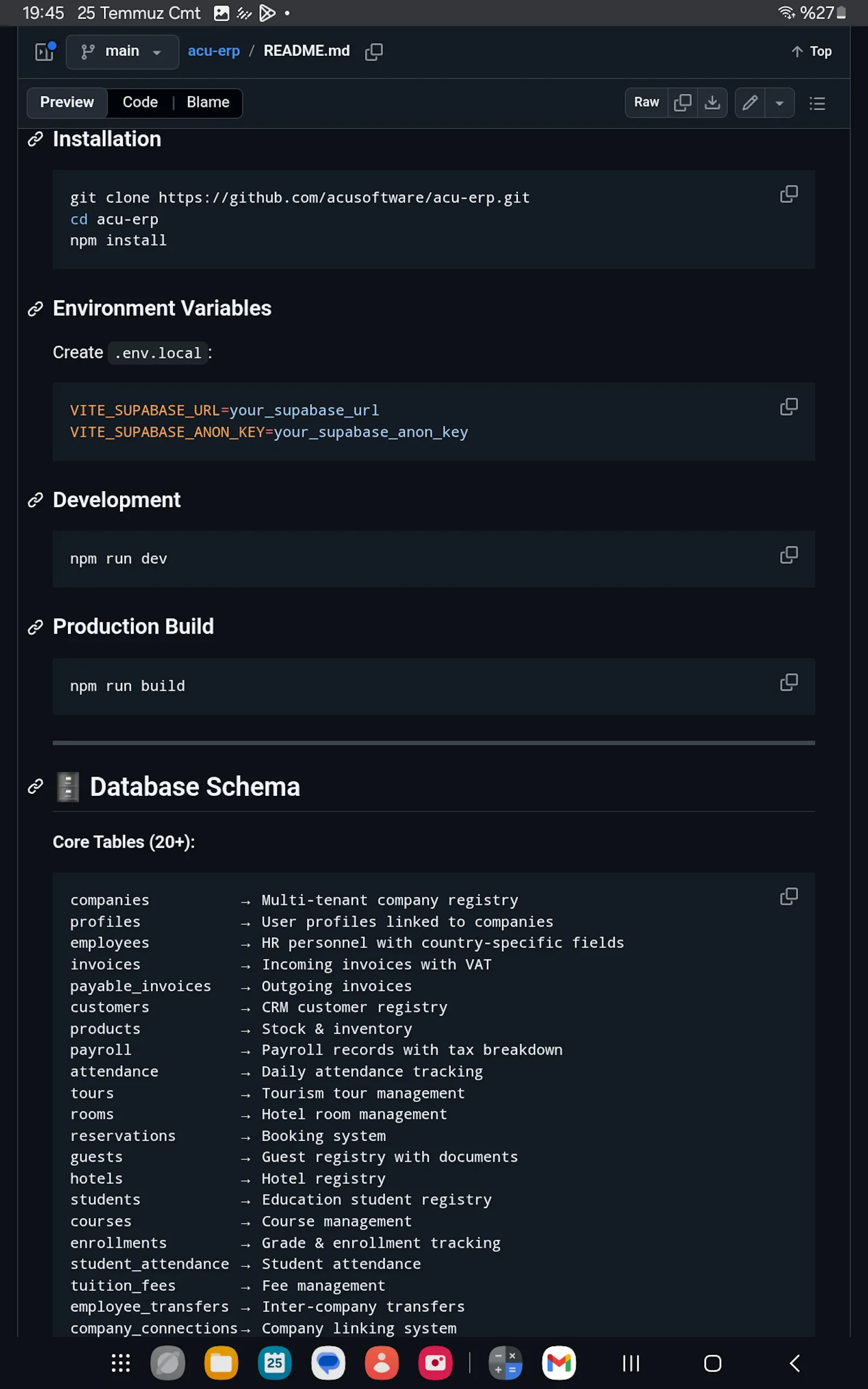
Task: Copy the Installation heading anchor link
Action: (x=36, y=139)
